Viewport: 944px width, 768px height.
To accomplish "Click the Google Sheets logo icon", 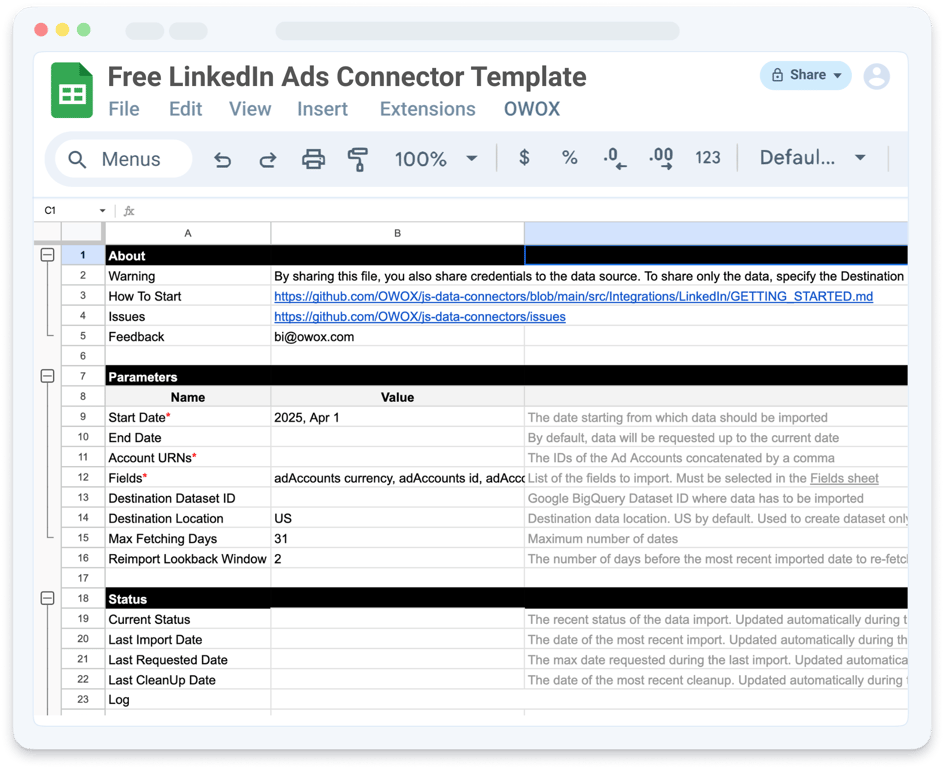I will (72, 90).
